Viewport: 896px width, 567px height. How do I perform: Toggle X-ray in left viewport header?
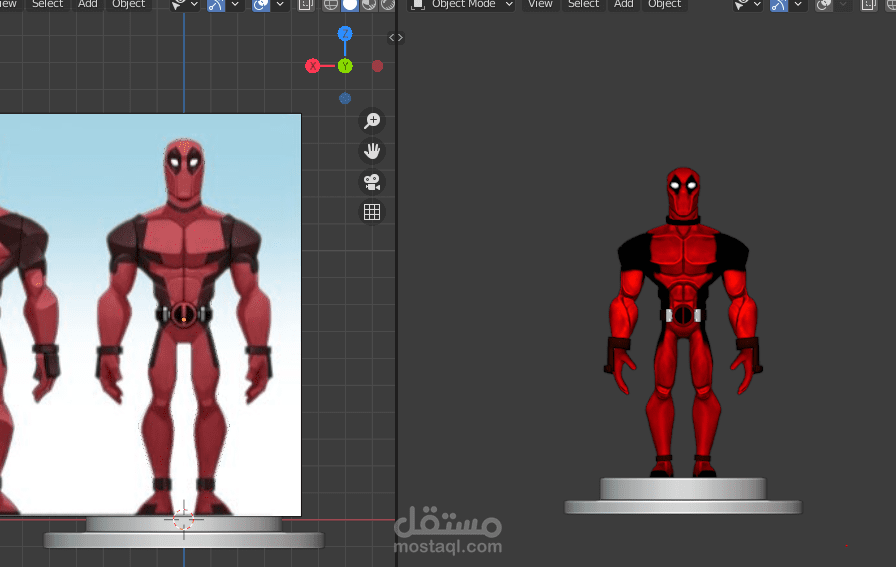point(306,5)
